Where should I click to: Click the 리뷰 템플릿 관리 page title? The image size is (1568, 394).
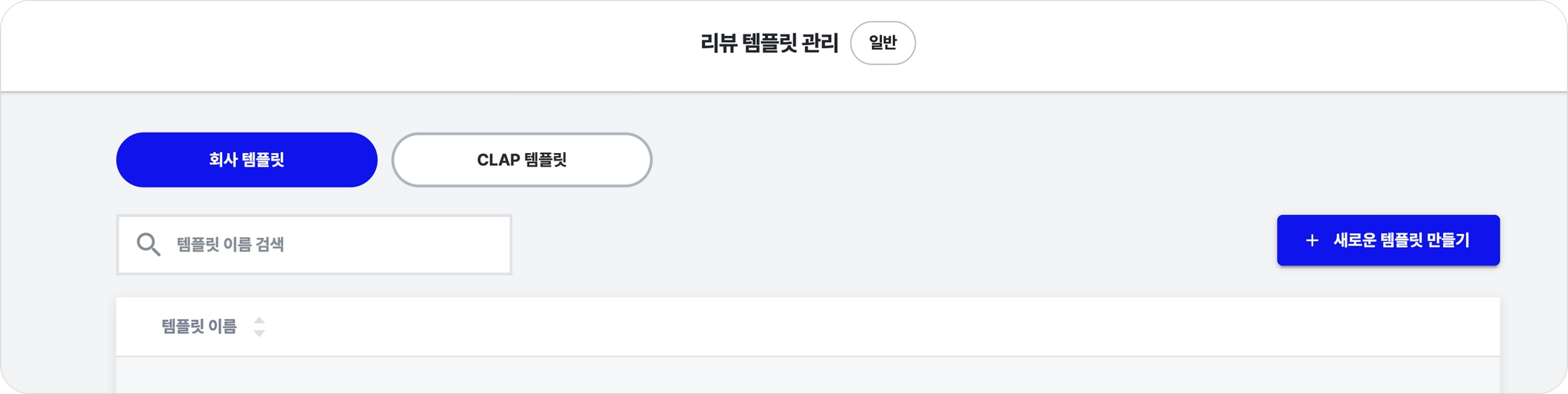[769, 43]
